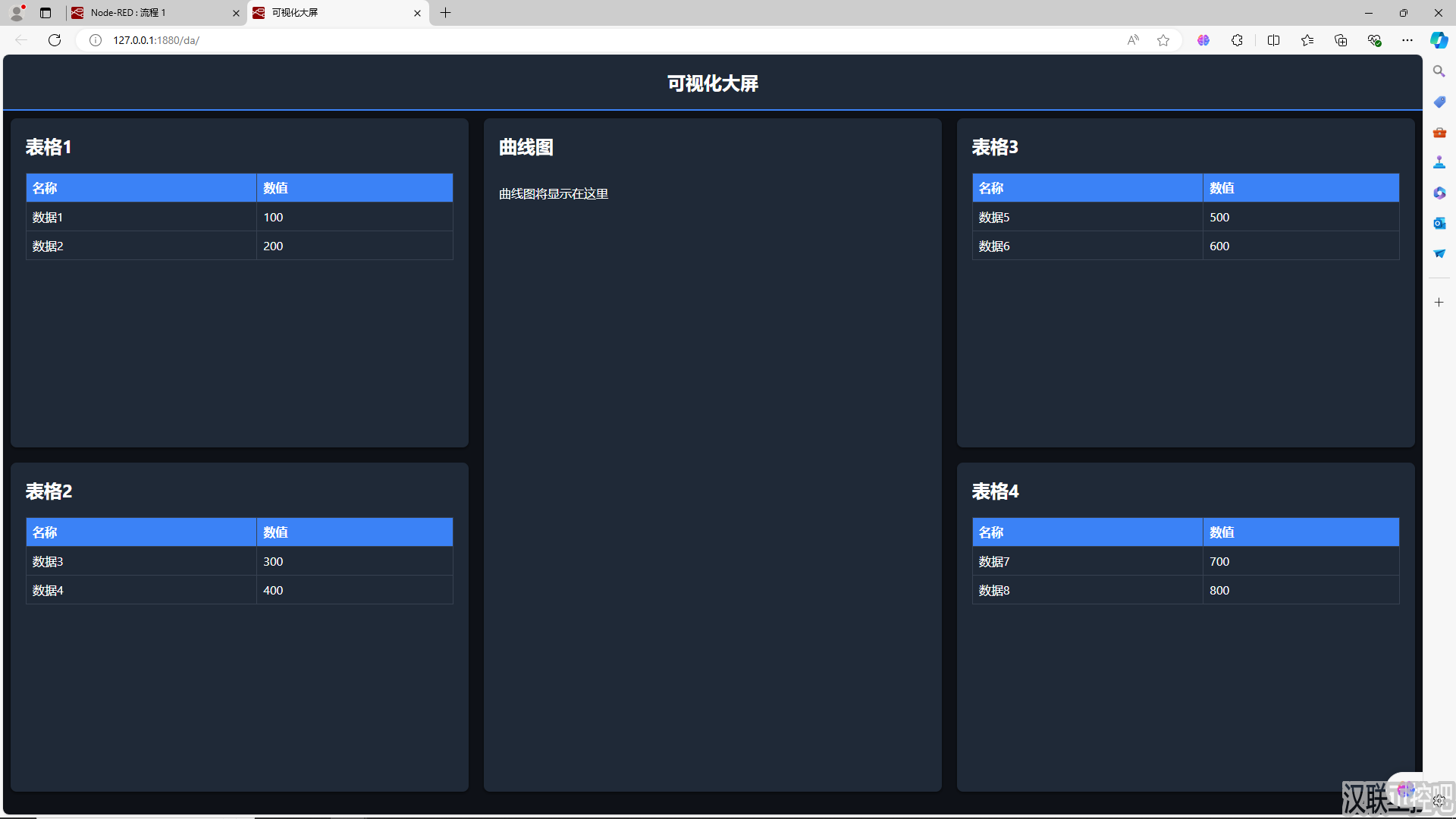This screenshot has width=1456, height=819.
Task: View site information icon in address bar
Action: pos(96,40)
